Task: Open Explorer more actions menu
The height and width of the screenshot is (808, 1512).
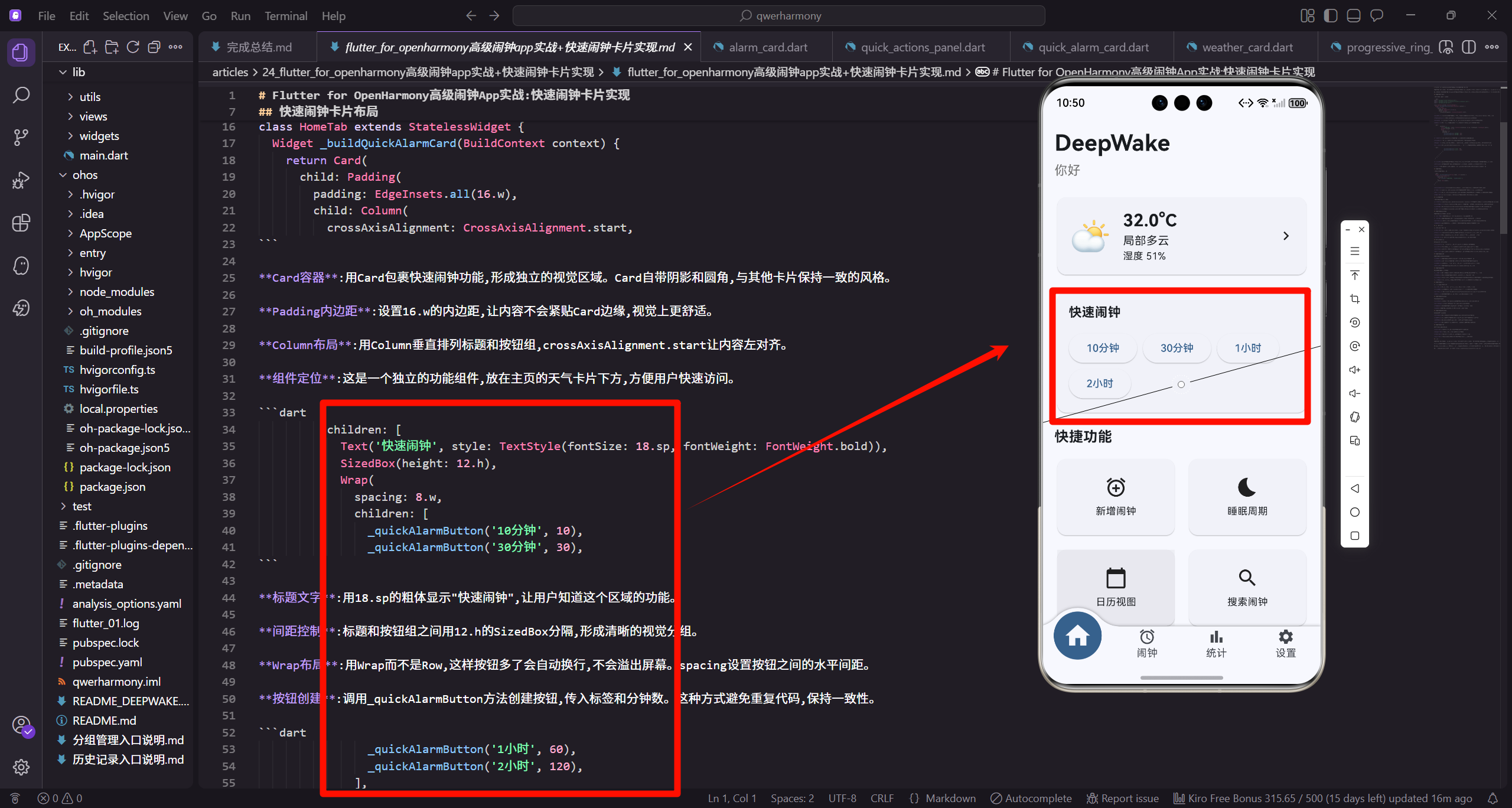Action: [x=175, y=47]
